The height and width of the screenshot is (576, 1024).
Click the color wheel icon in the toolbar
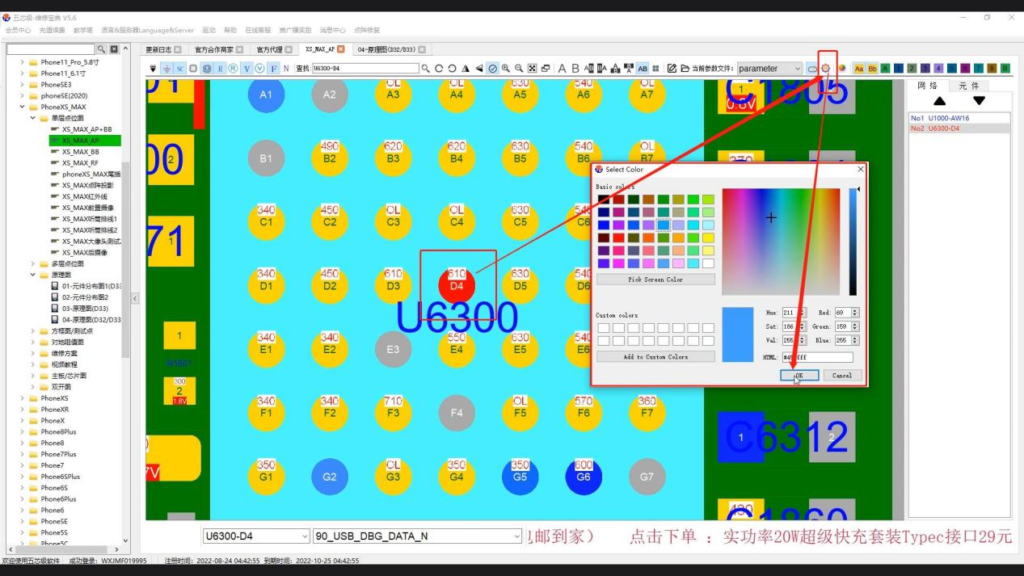coord(842,68)
